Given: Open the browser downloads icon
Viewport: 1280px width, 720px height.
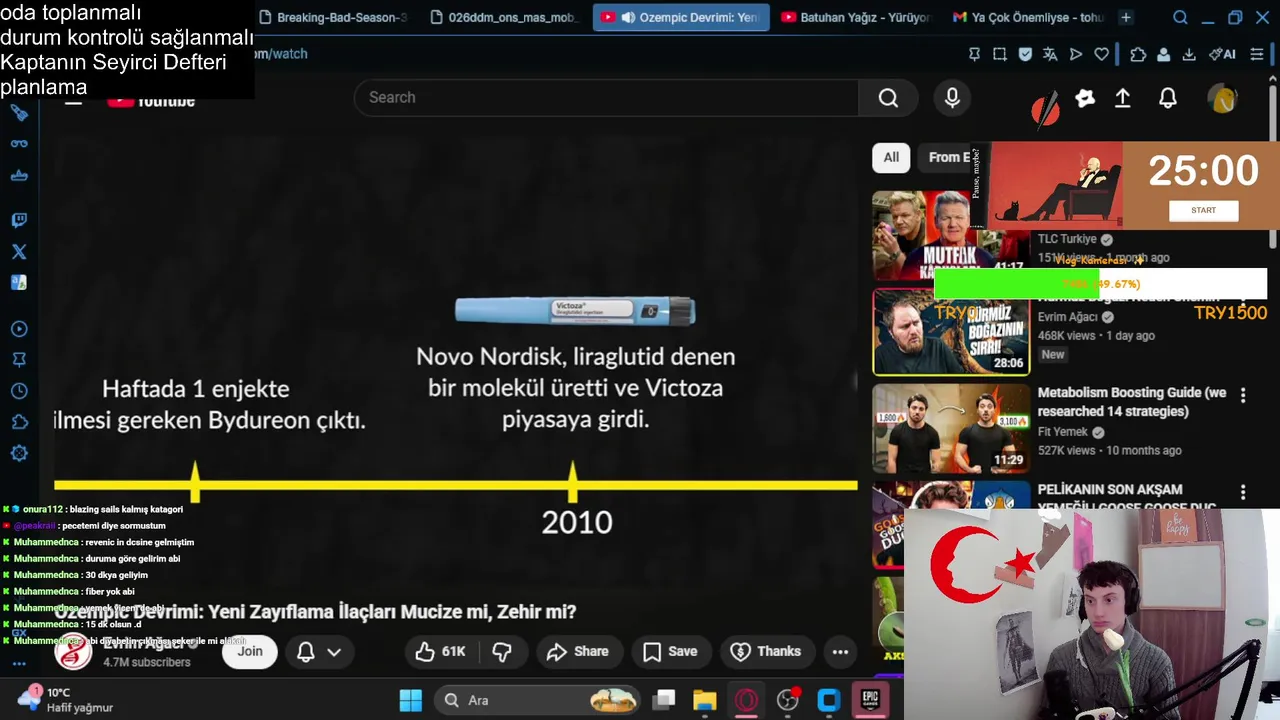Looking at the screenshot, I should [x=1189, y=54].
